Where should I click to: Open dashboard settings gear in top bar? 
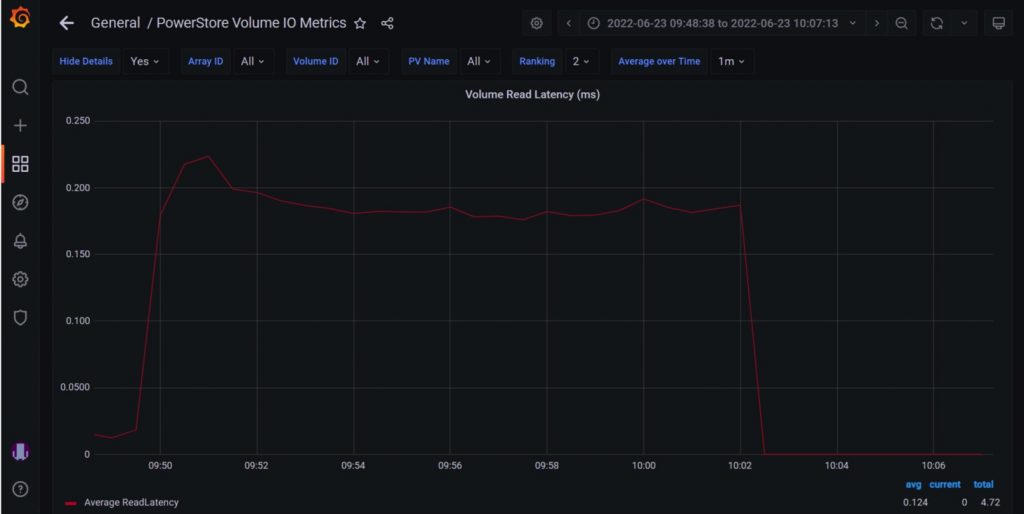536,24
